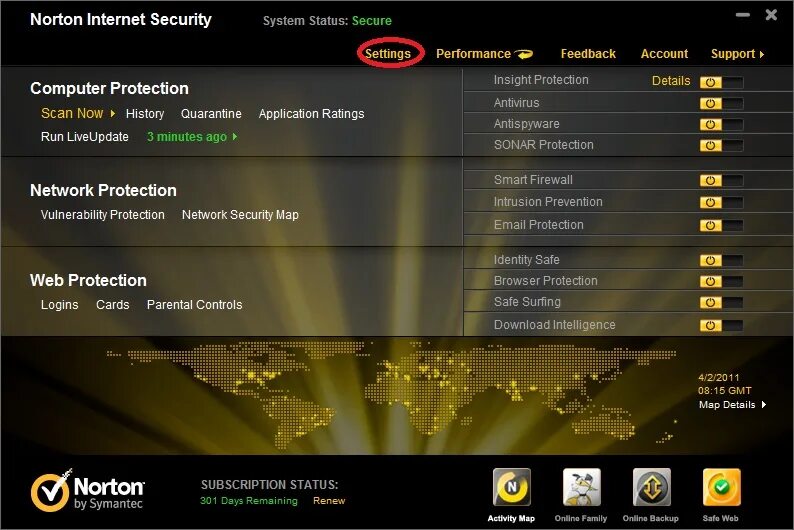Click the Norton by Symantec logo
Viewport: 794px width, 530px height.
(x=87, y=490)
